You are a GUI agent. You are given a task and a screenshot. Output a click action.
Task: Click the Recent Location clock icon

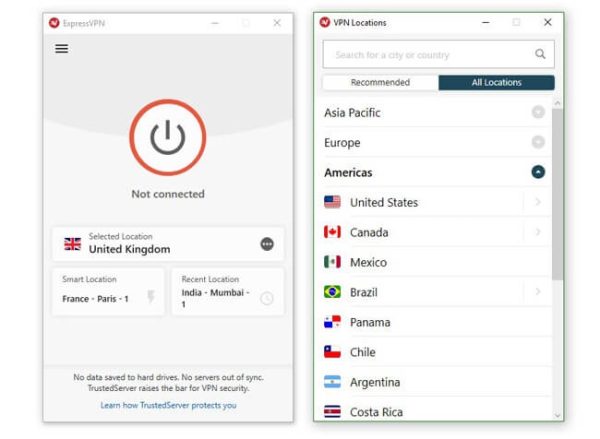(267, 298)
